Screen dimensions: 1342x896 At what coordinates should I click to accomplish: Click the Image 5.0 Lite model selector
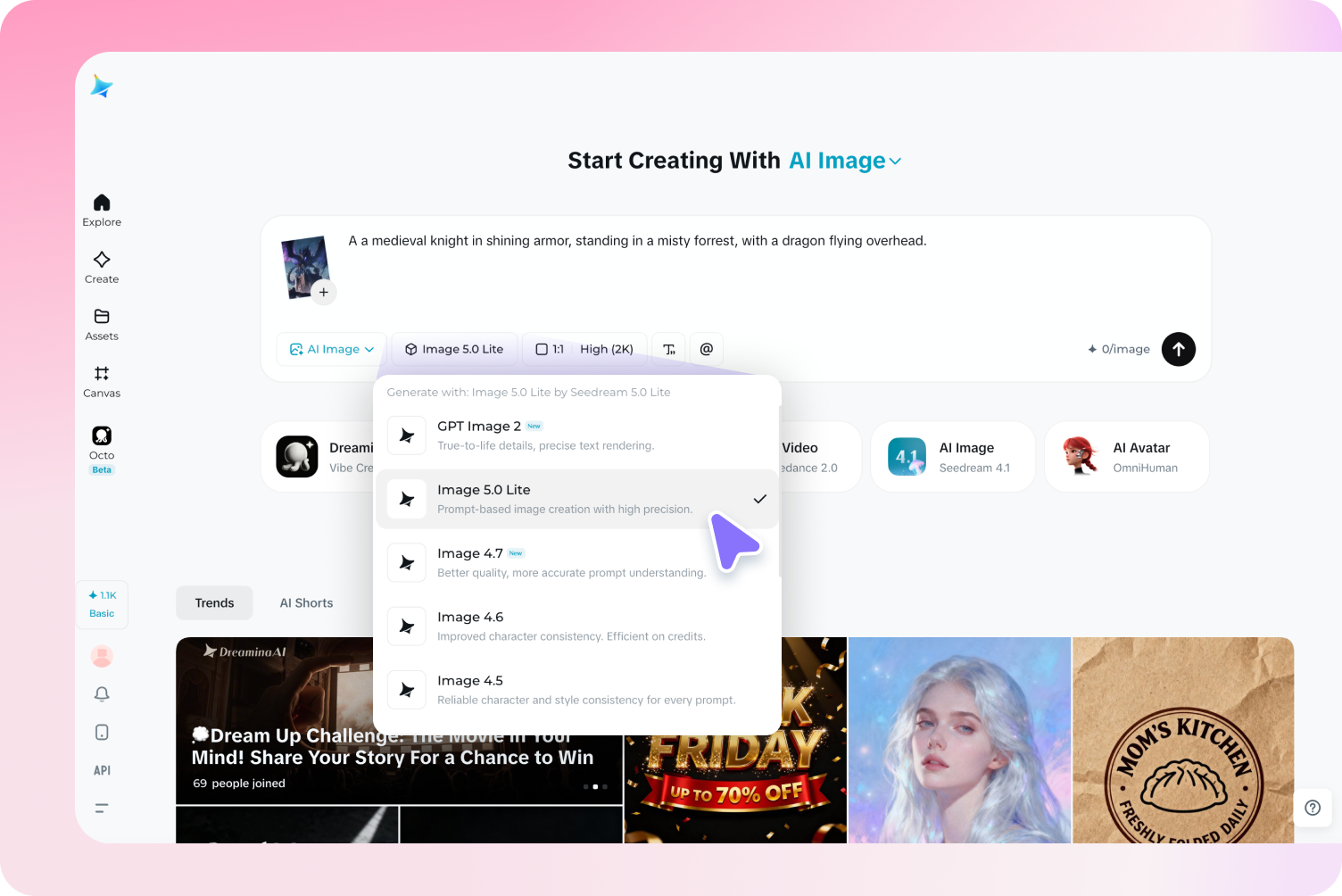point(454,349)
